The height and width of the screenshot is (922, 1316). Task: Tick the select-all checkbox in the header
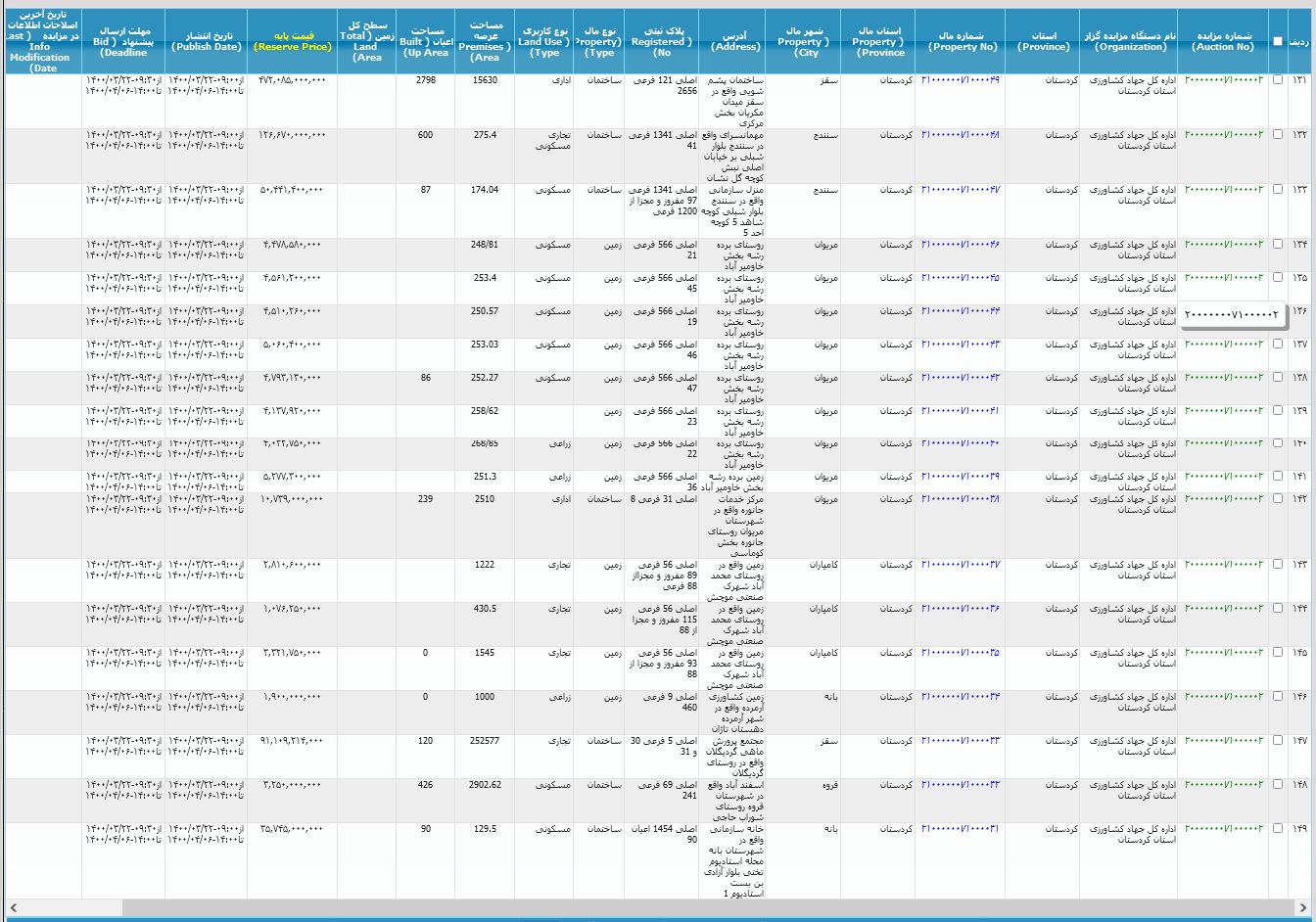pos(1277,41)
